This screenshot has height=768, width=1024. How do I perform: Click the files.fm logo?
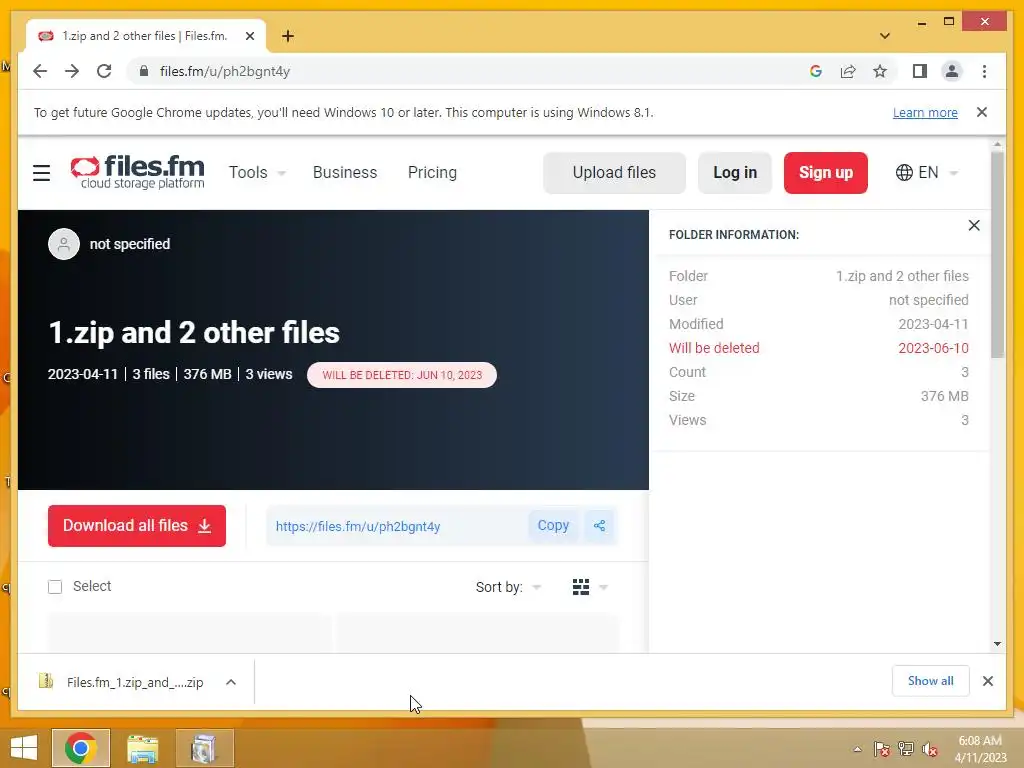[138, 172]
